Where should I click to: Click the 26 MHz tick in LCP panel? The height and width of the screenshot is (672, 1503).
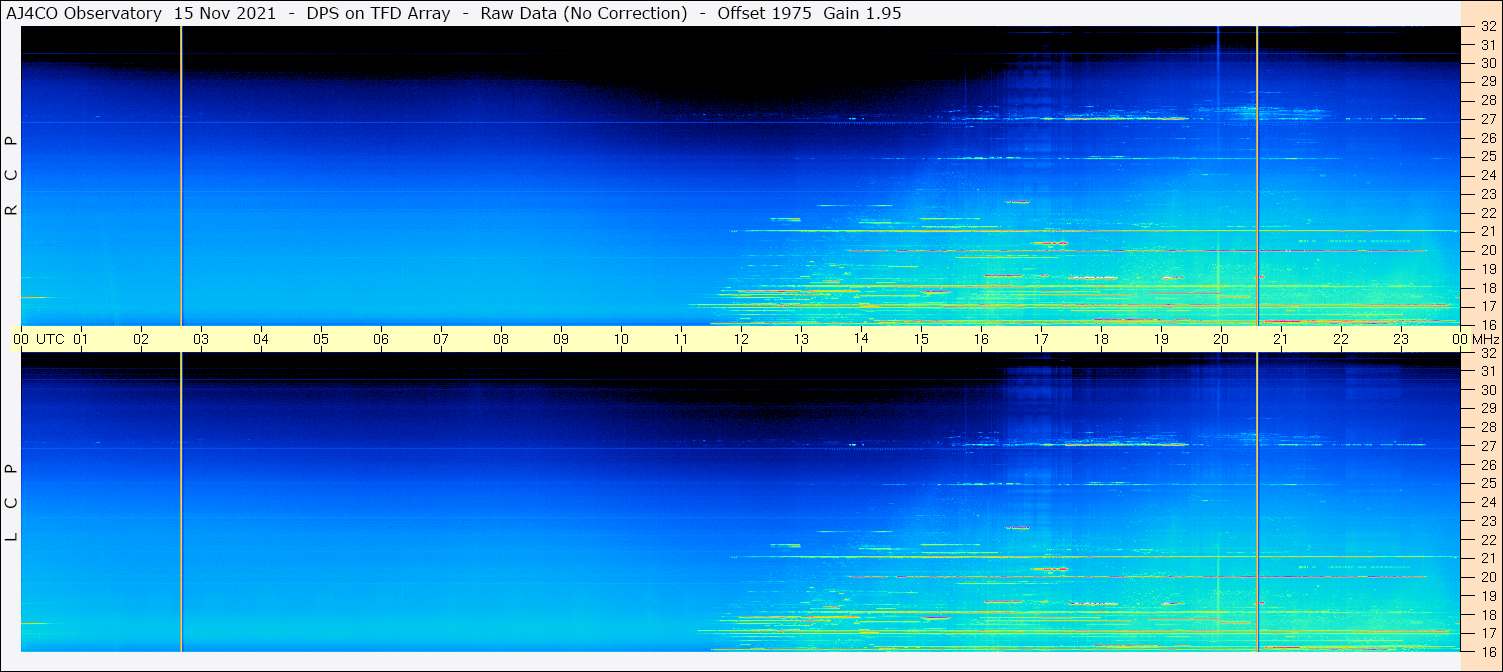(x=1488, y=465)
